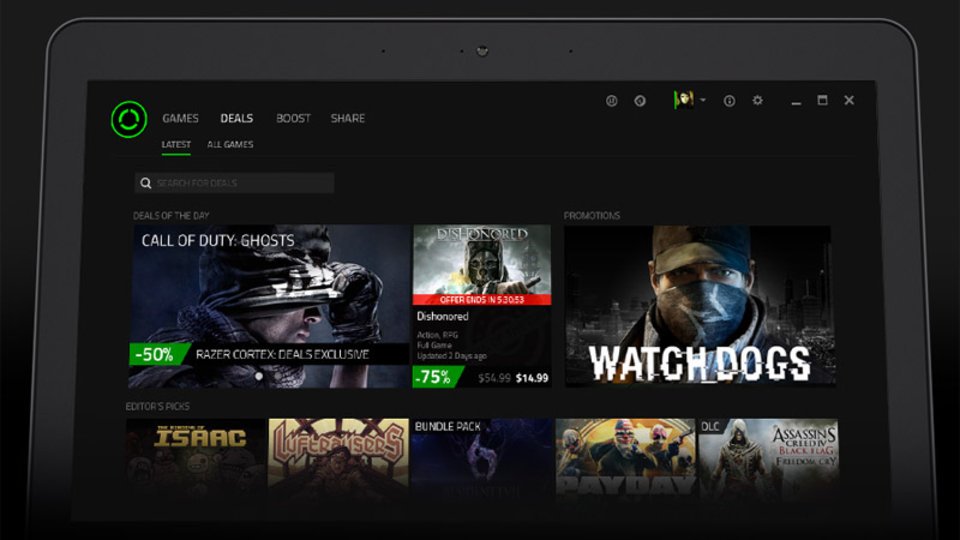The width and height of the screenshot is (960, 540).
Task: Open the info circle icon
Action: point(729,101)
